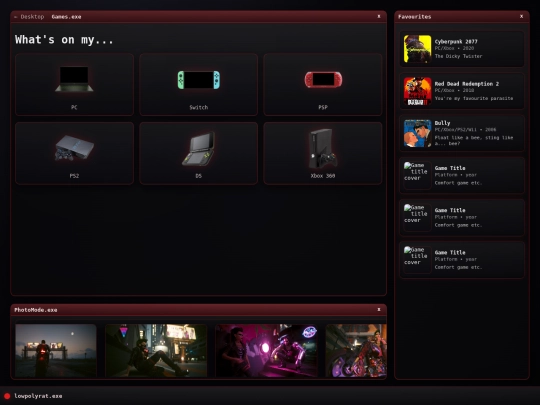540x405 pixels.
Task: Click the red dot taskbar icon
Action: click(x=7, y=396)
